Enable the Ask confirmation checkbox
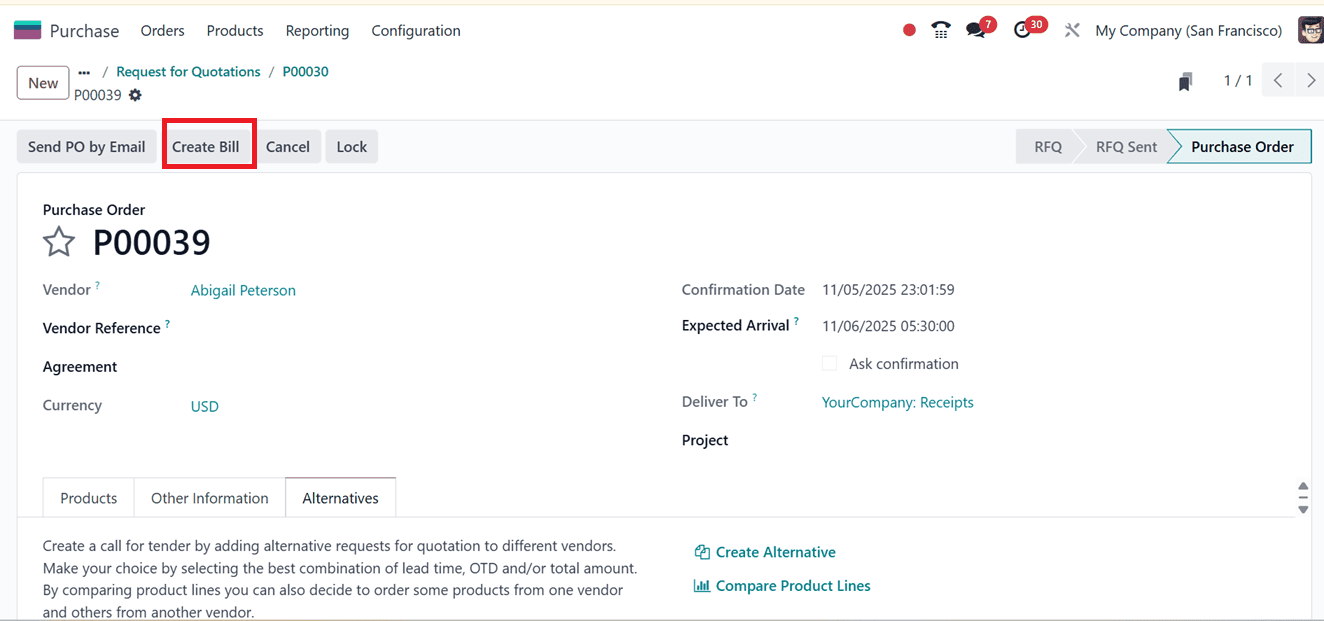This screenshot has width=1324, height=621. [829, 363]
